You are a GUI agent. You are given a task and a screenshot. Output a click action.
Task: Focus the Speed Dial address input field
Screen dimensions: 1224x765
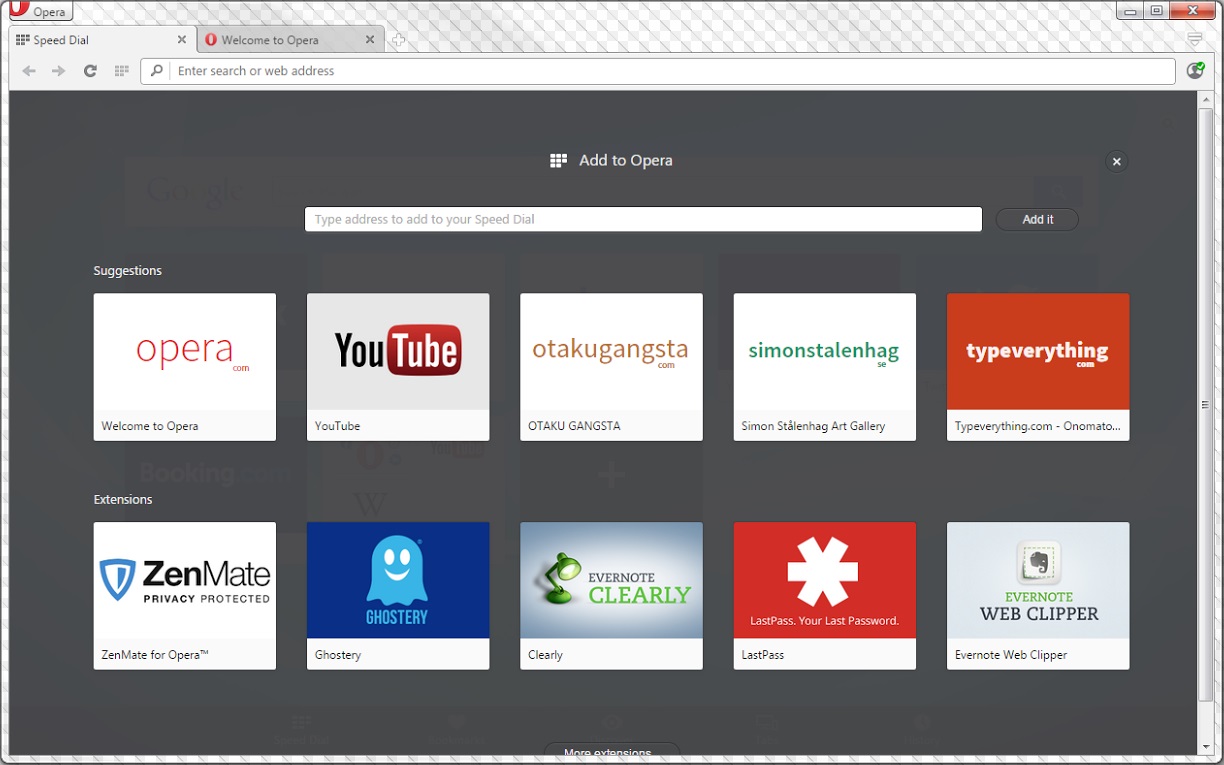(x=643, y=219)
